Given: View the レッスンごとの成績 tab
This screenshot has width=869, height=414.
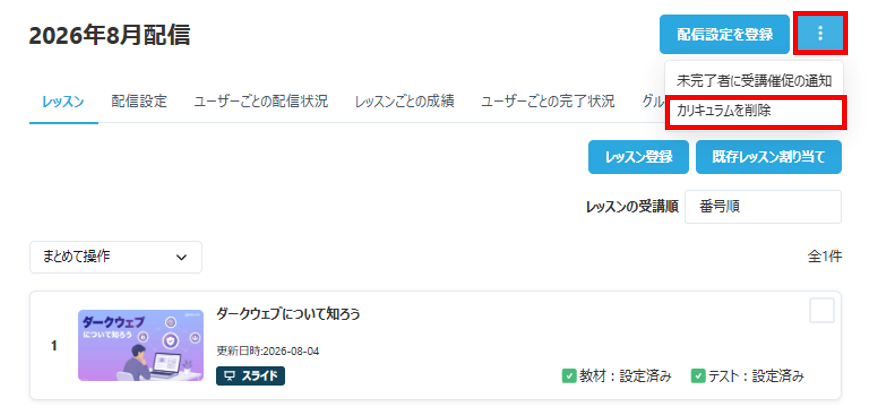Looking at the screenshot, I should 405,102.
